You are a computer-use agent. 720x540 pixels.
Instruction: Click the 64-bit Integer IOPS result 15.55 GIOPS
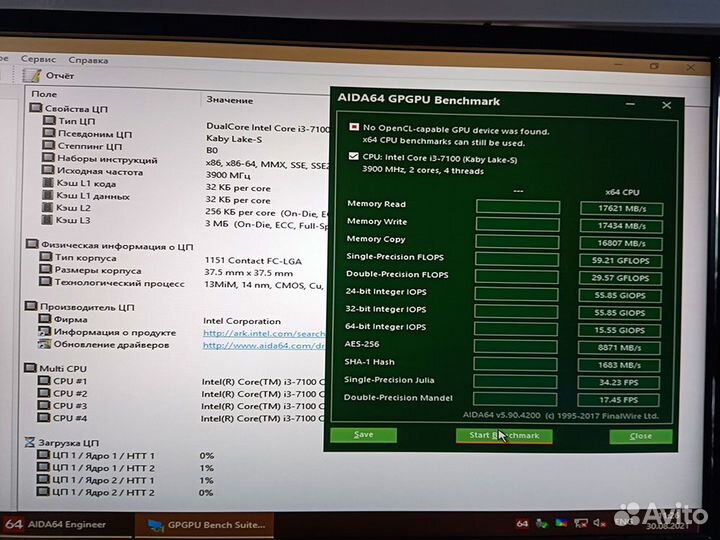tap(619, 331)
